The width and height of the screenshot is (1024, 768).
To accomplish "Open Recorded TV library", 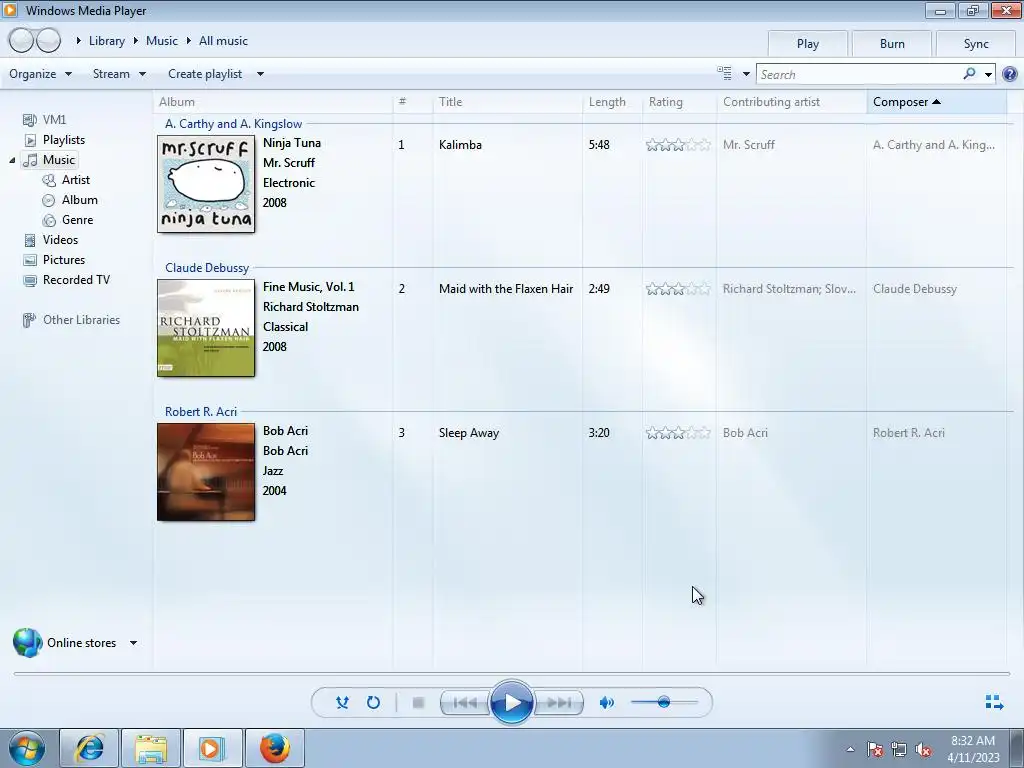I will click(x=76, y=280).
